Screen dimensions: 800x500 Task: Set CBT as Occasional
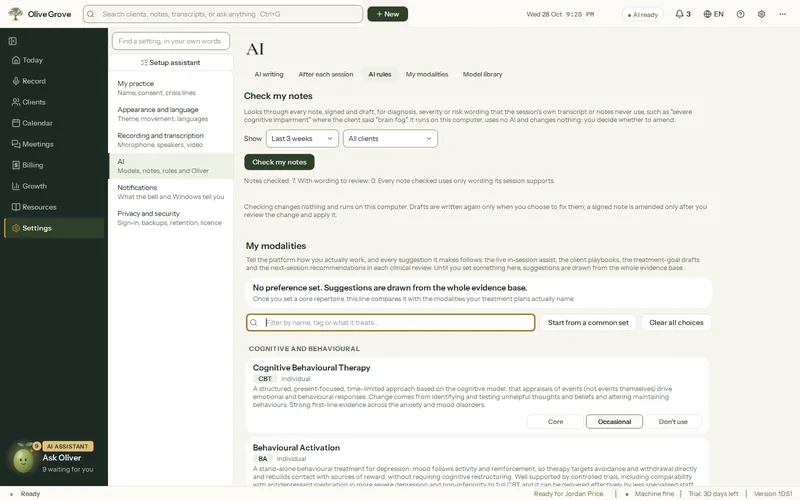(614, 421)
